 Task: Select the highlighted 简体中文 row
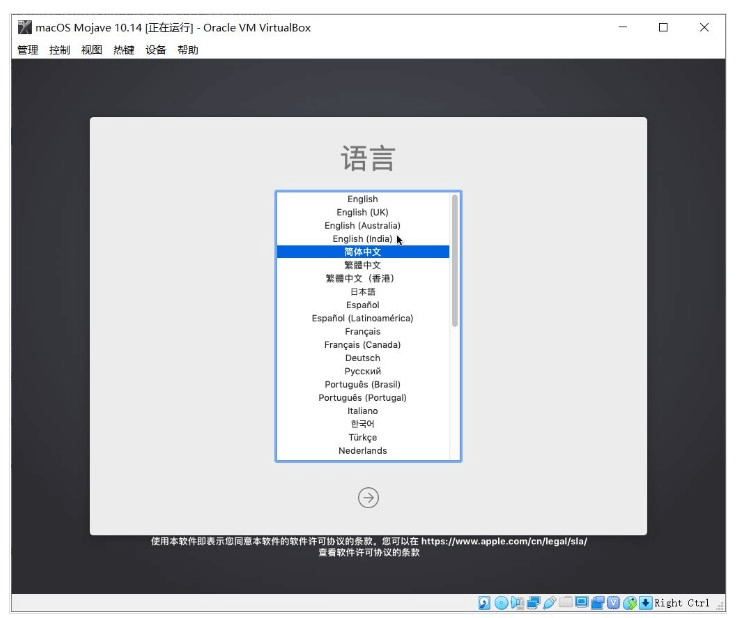point(362,252)
